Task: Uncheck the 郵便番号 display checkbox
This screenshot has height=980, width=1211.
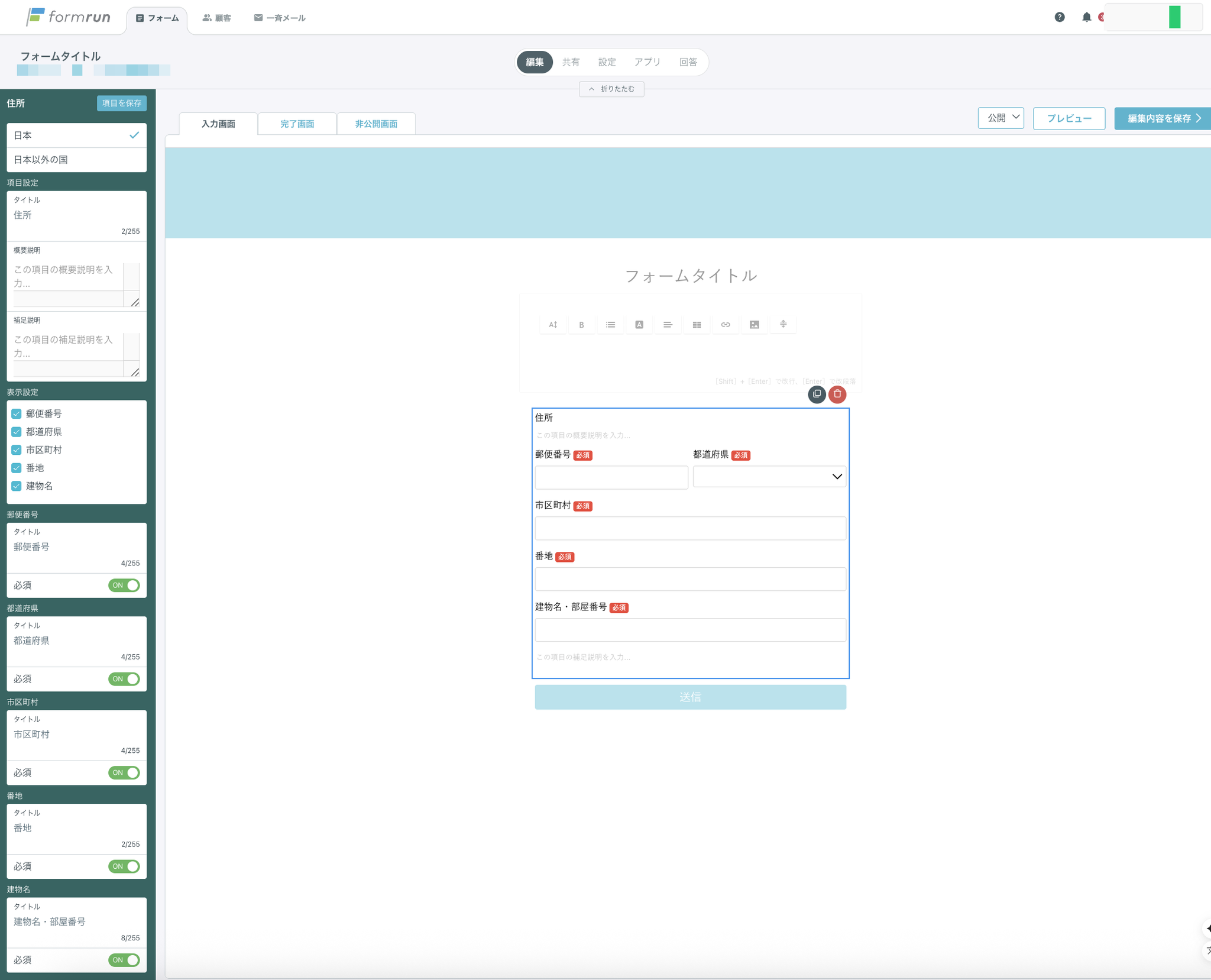Action: coord(17,414)
